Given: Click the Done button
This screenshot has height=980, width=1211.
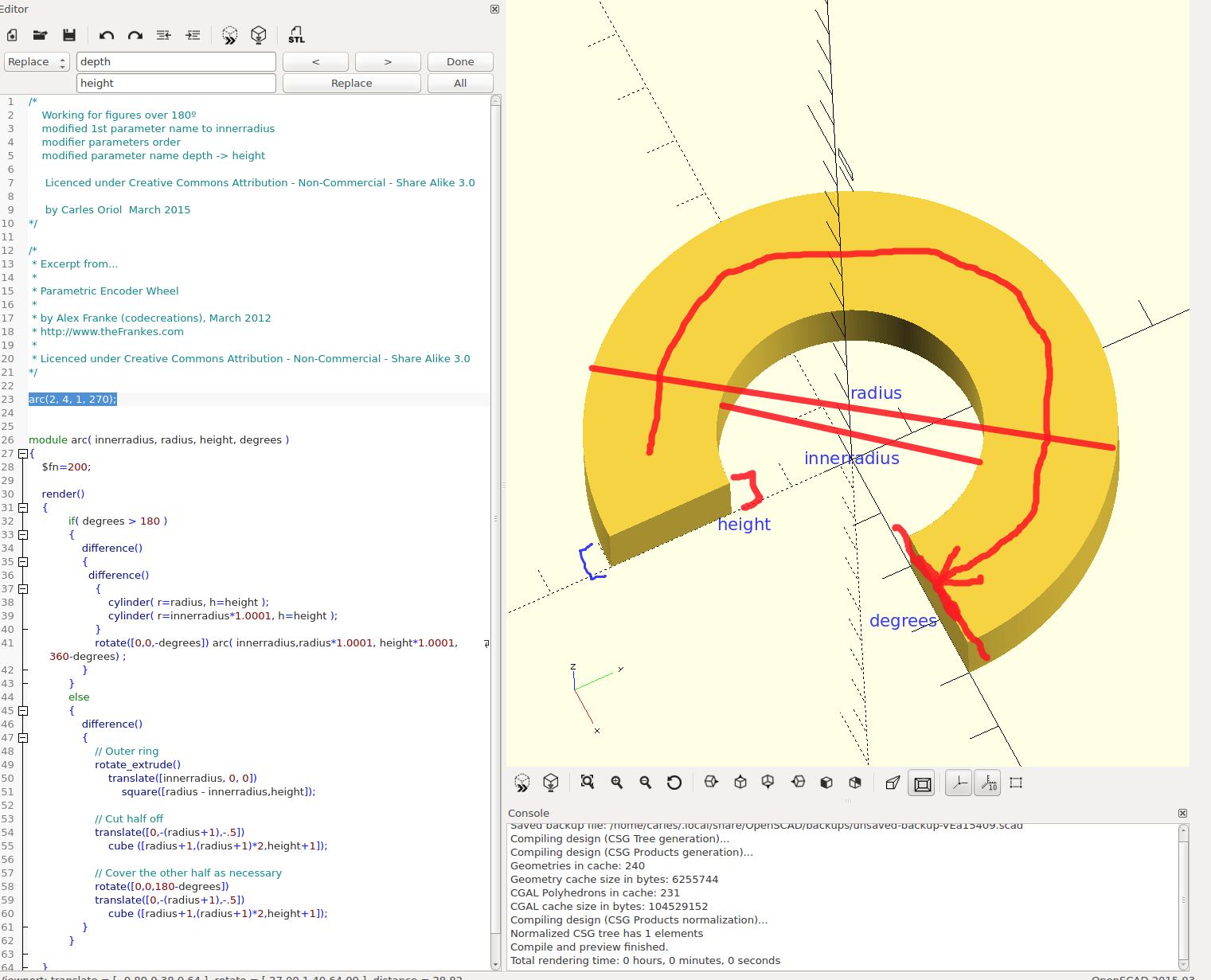Looking at the screenshot, I should coord(460,62).
